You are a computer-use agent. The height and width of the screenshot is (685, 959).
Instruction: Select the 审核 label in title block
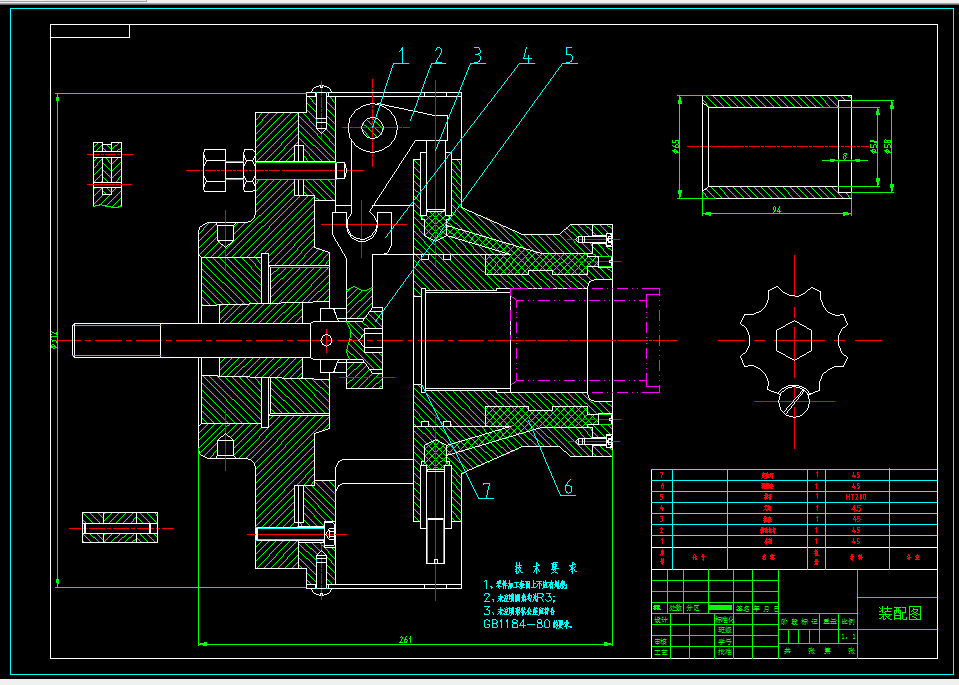point(661,642)
